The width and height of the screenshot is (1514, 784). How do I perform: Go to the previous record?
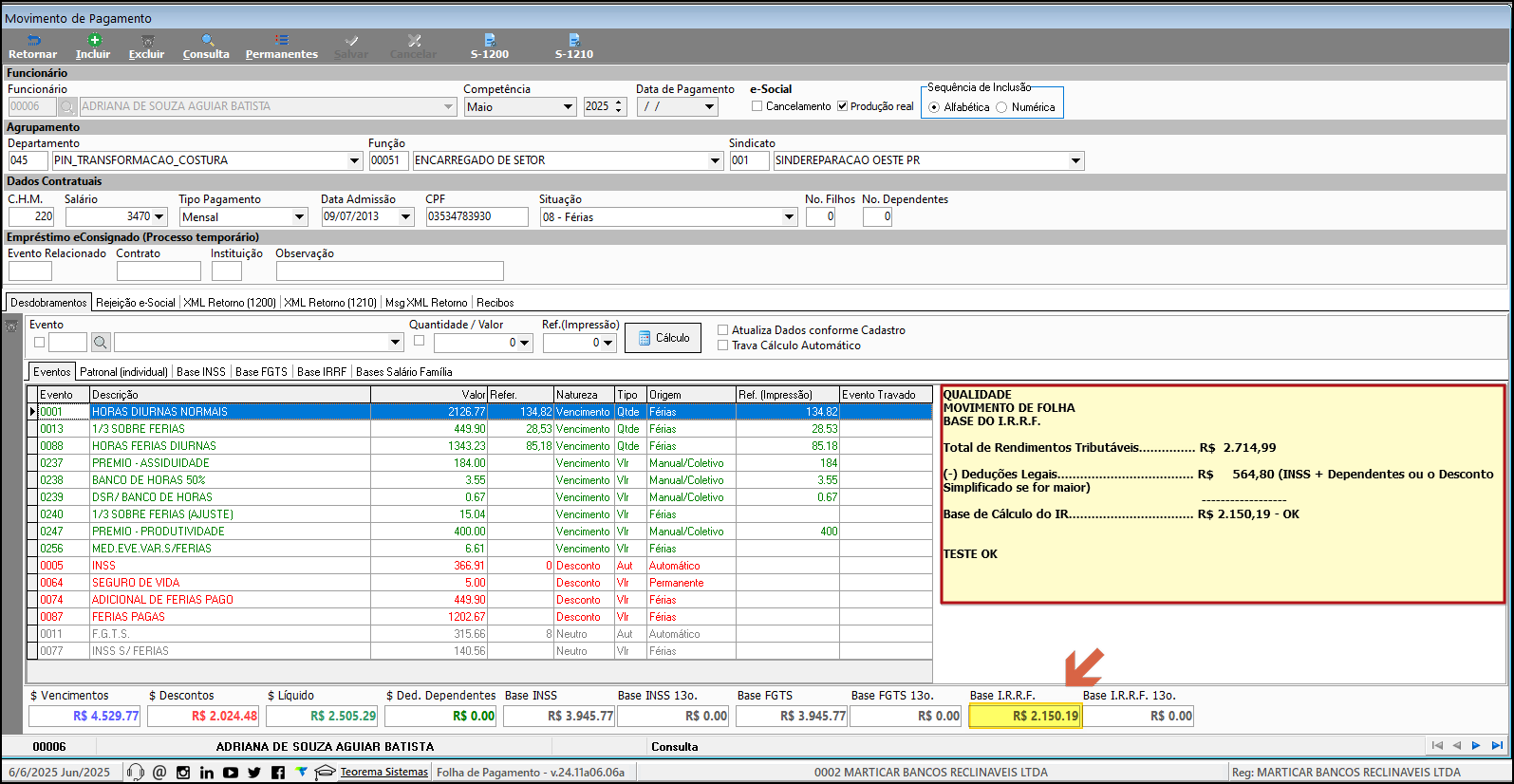point(1457,746)
